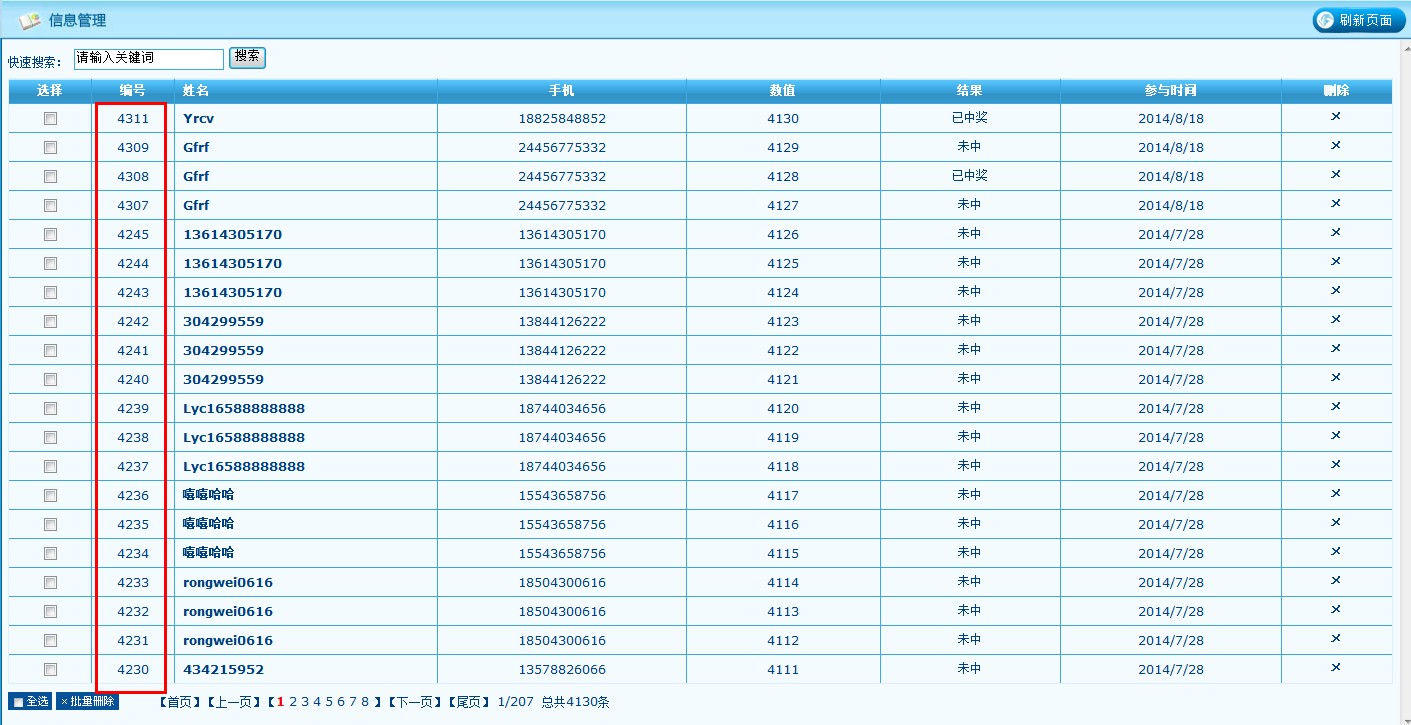Click the 参与时间 column header
The image size is (1411, 725).
coord(1170,91)
